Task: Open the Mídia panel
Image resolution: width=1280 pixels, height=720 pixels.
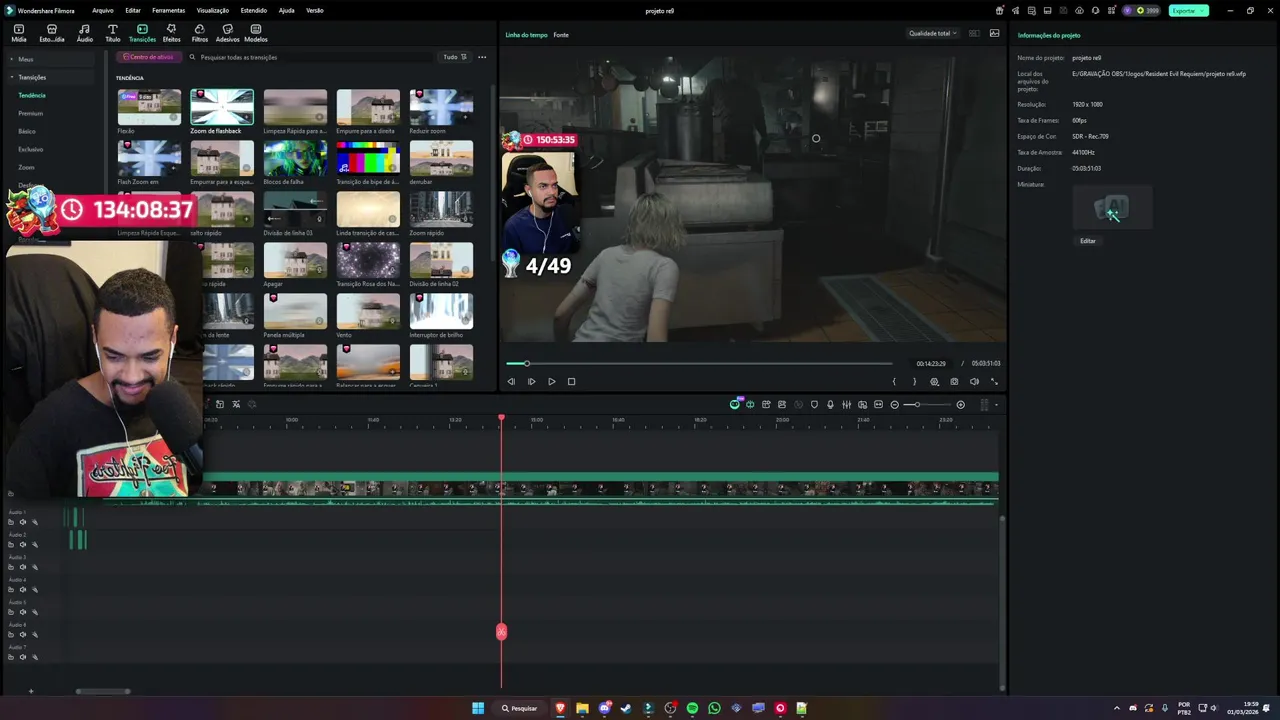Action: point(19,33)
